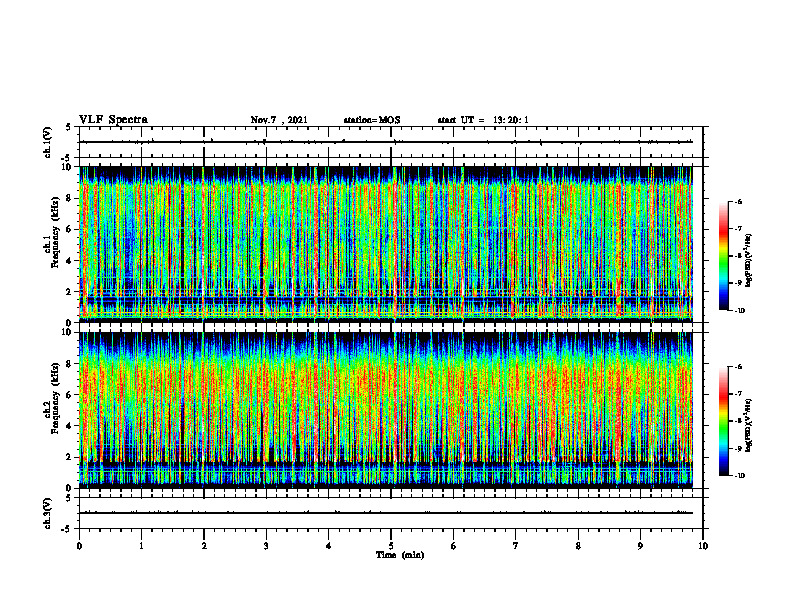Viewport: 792px width, 612px height.
Task: Click the "-8" tick on ch.1 color bar
Action: click(739, 256)
